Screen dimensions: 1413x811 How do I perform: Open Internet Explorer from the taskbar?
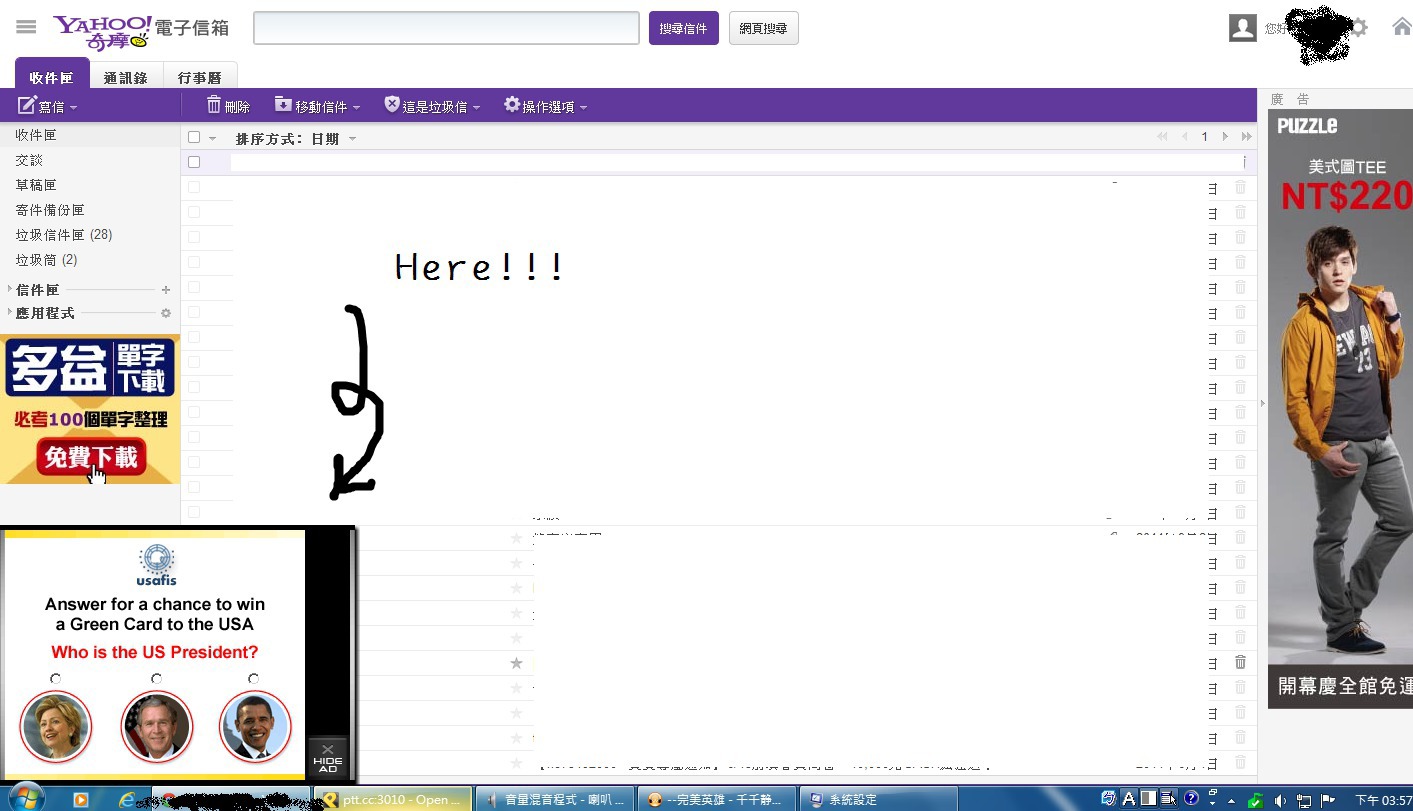(127, 799)
